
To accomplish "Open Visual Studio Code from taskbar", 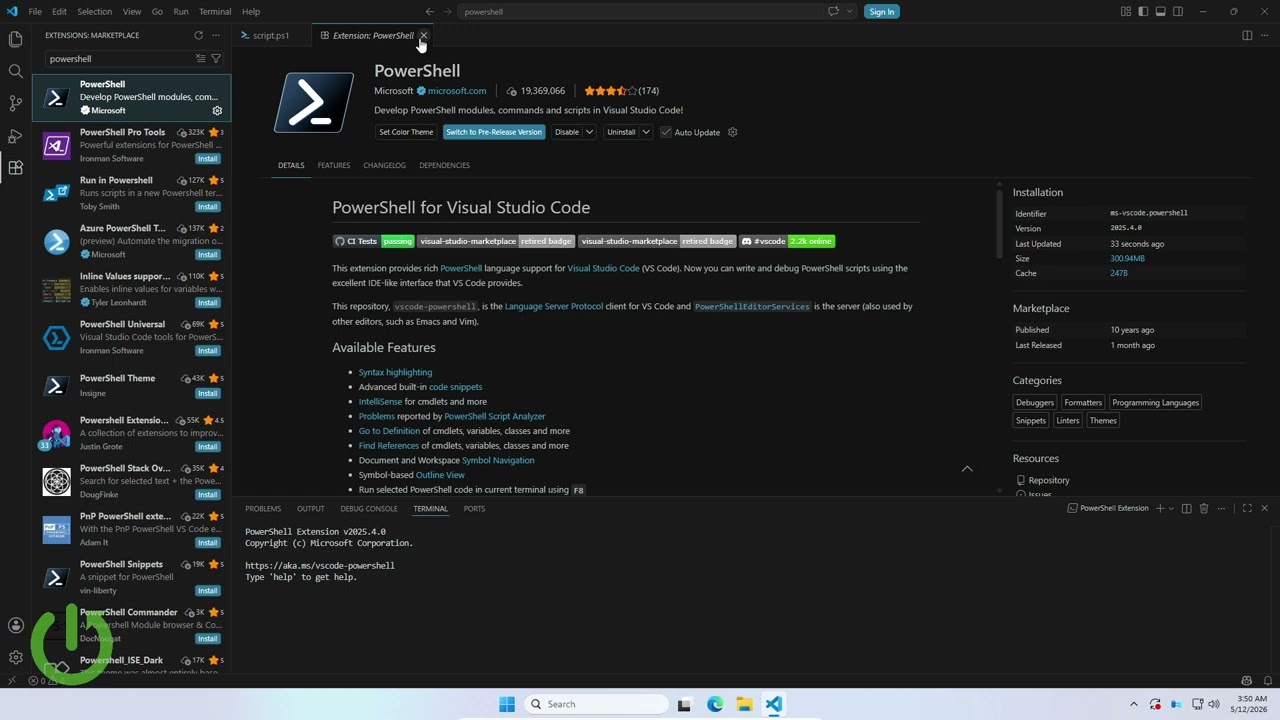I will coord(774,704).
